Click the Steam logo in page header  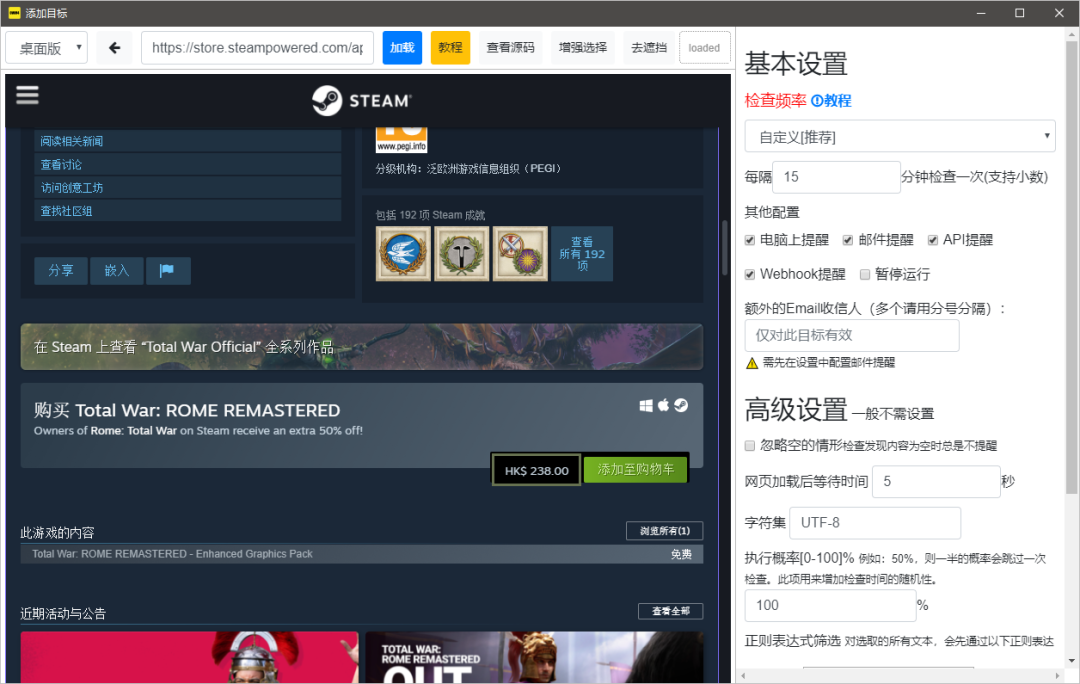click(x=362, y=101)
